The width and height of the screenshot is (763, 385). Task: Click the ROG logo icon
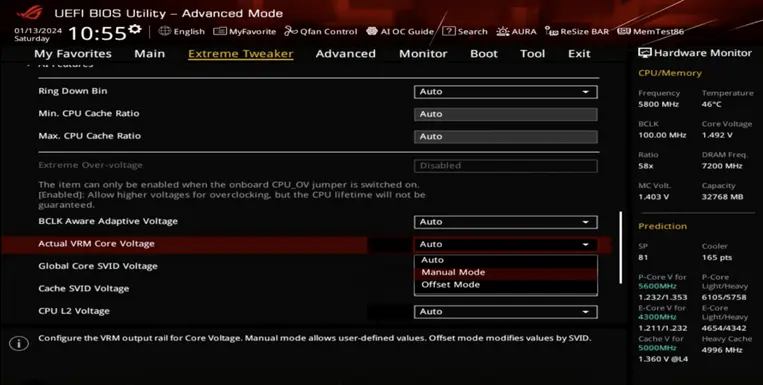30,12
